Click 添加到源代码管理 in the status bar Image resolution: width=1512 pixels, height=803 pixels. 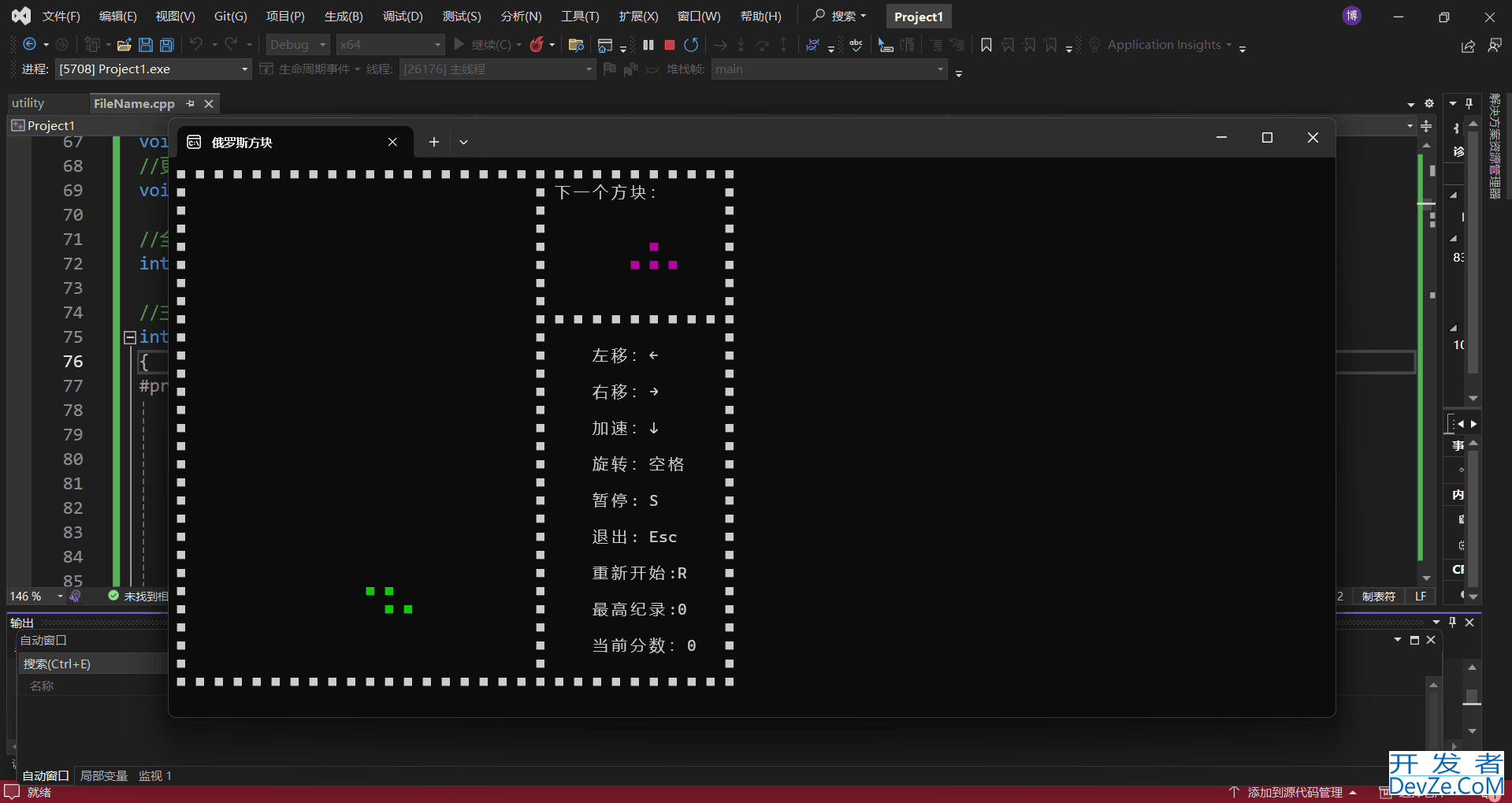tap(1295, 792)
